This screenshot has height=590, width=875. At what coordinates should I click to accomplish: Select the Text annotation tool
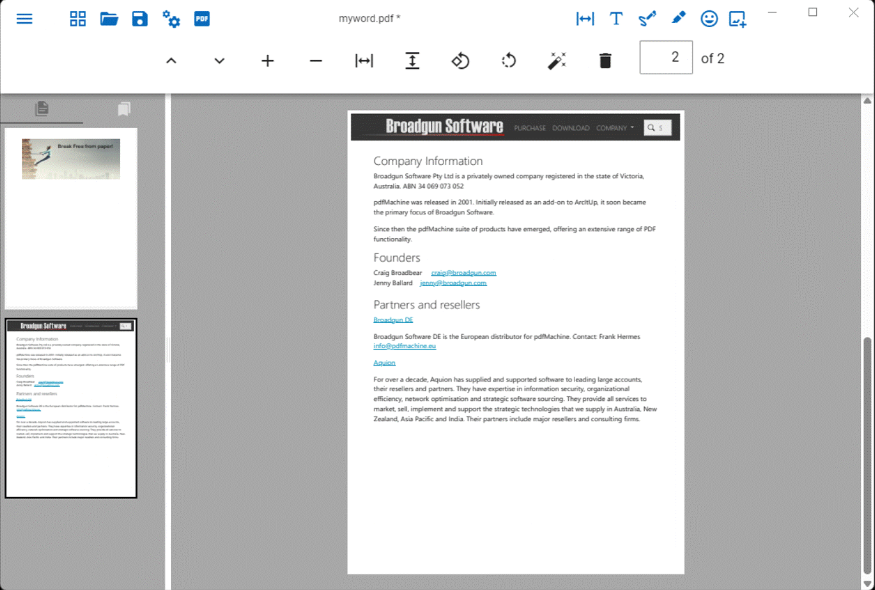[x=617, y=19]
